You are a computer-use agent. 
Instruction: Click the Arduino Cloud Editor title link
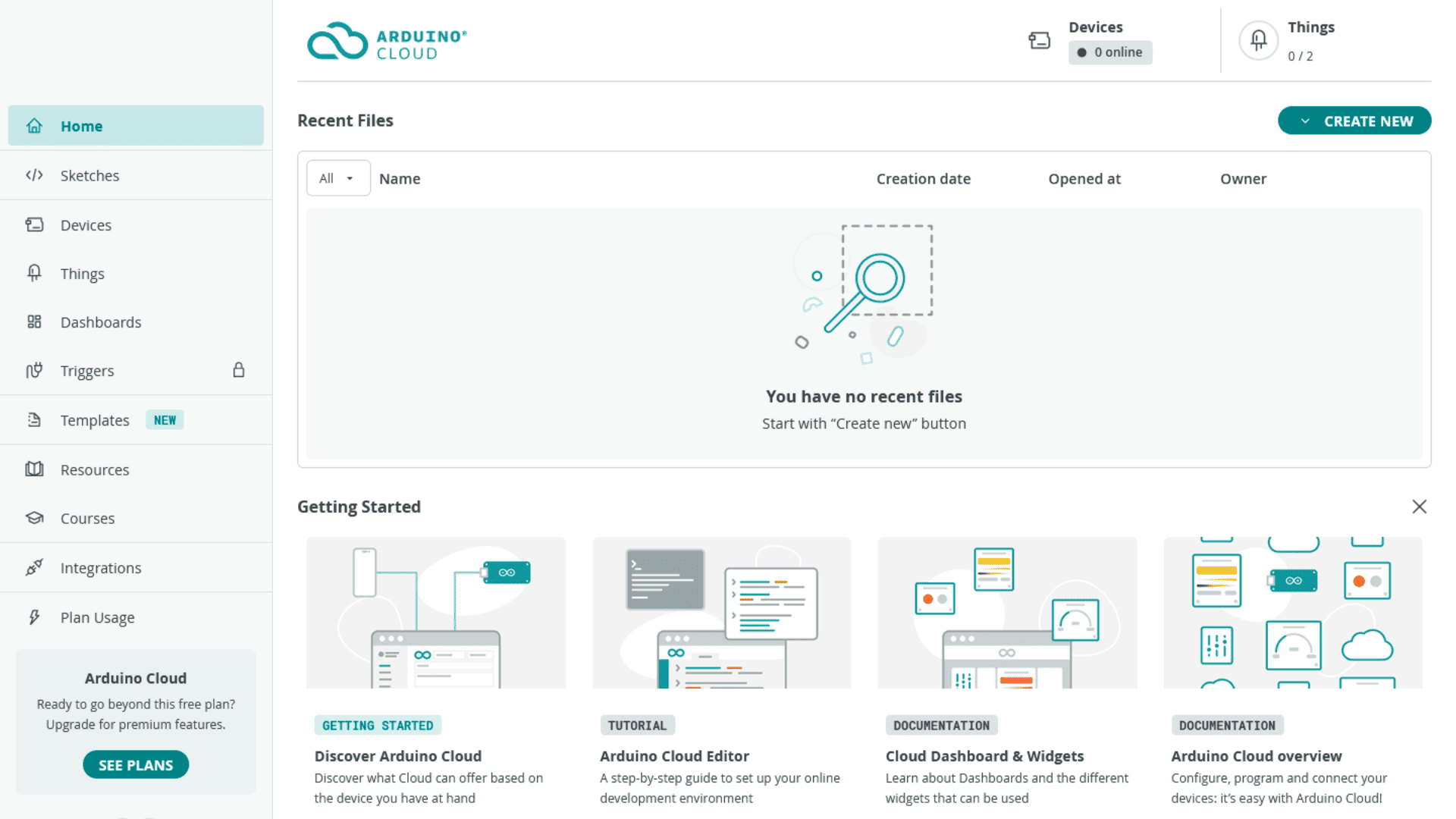point(674,756)
